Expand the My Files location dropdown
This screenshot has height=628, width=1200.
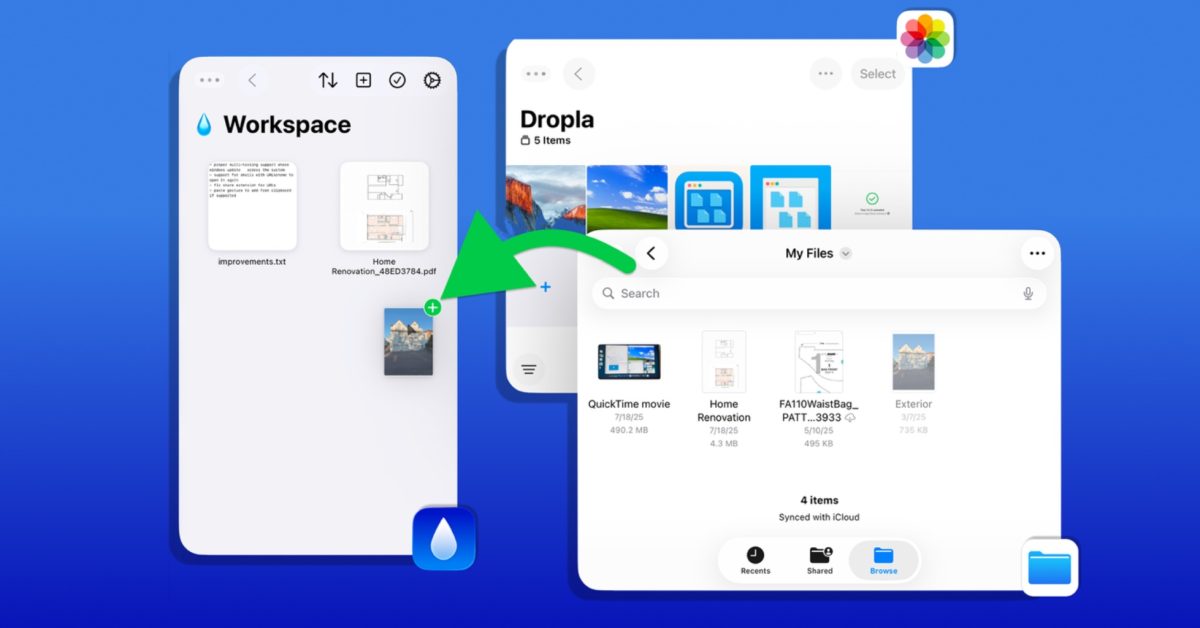coord(845,253)
